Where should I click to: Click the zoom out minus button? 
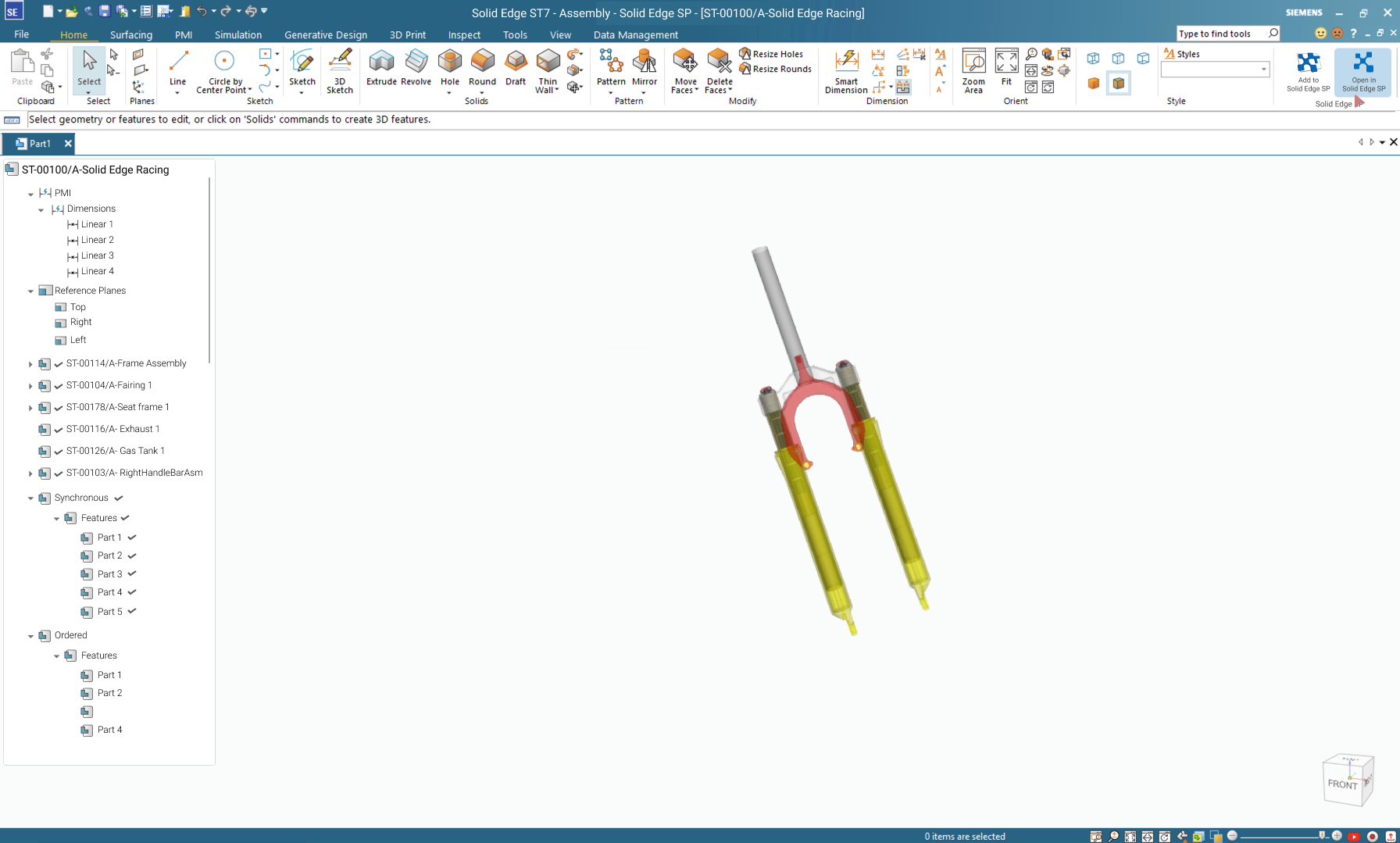tap(1232, 836)
